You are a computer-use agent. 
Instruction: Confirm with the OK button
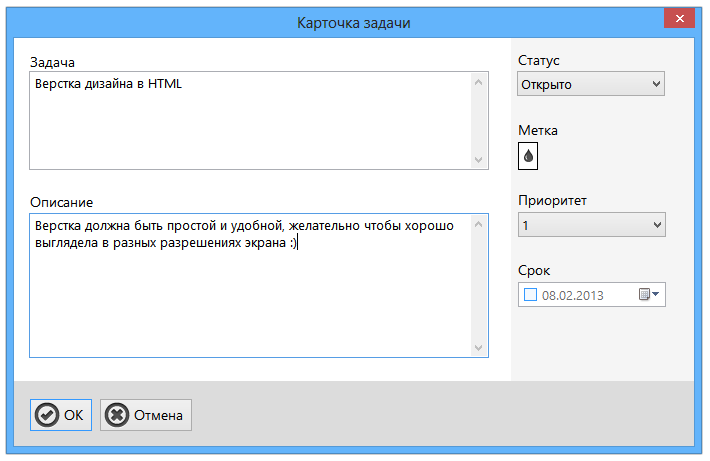click(61, 415)
